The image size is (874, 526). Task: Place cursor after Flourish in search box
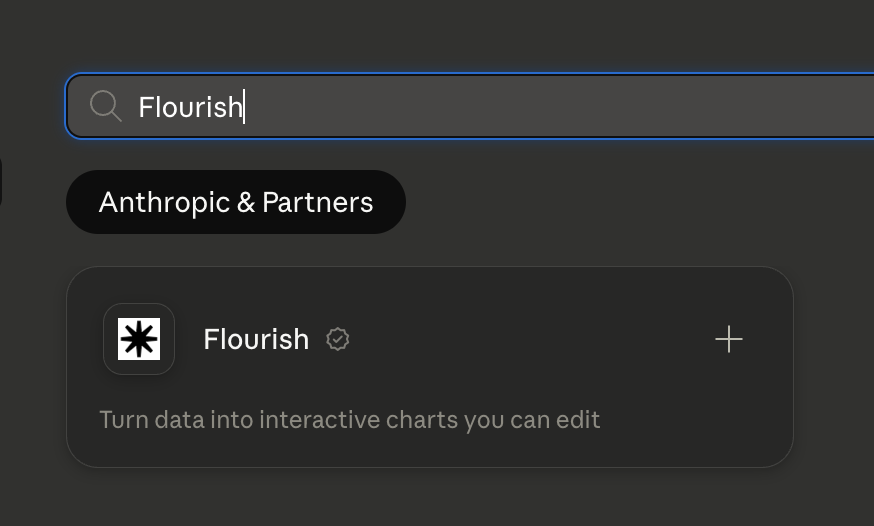tap(244, 106)
